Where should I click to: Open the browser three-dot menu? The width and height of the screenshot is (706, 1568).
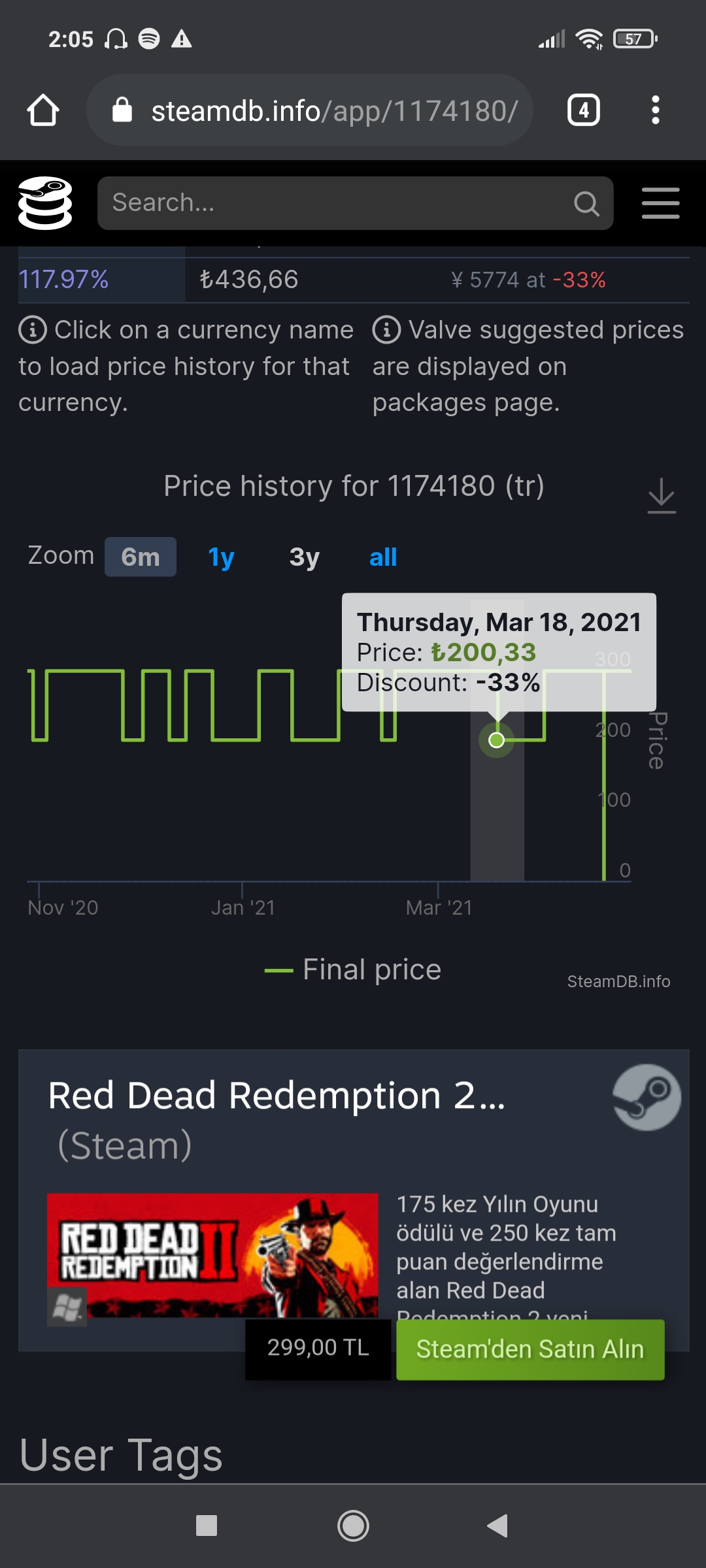tap(655, 110)
